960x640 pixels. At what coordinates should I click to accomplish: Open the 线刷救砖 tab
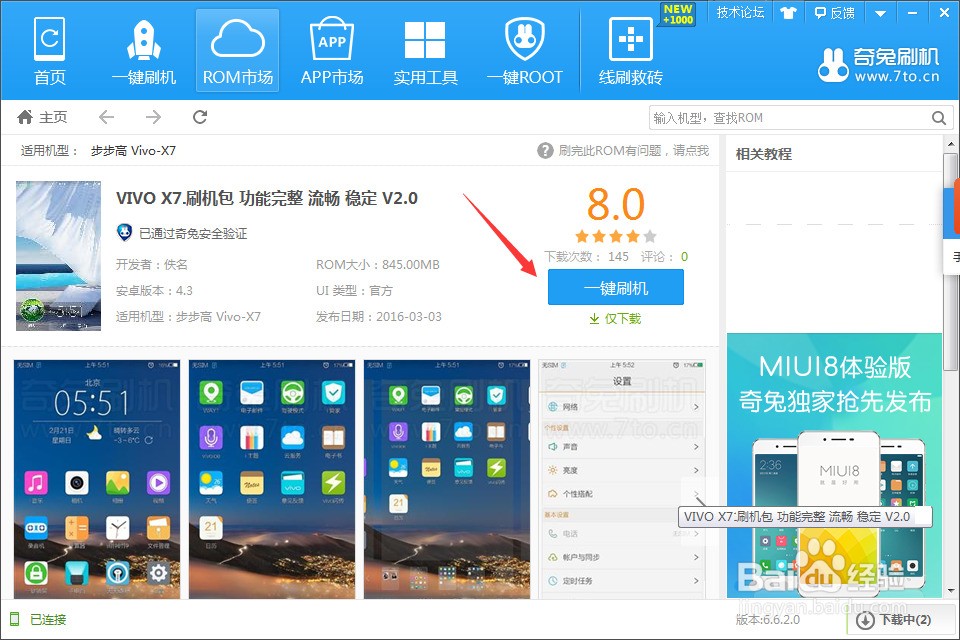point(631,51)
